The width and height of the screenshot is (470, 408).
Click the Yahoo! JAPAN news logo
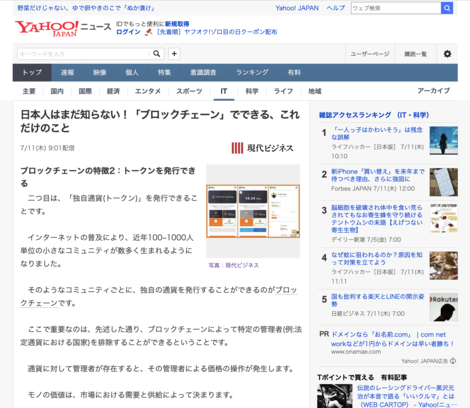pos(63,28)
